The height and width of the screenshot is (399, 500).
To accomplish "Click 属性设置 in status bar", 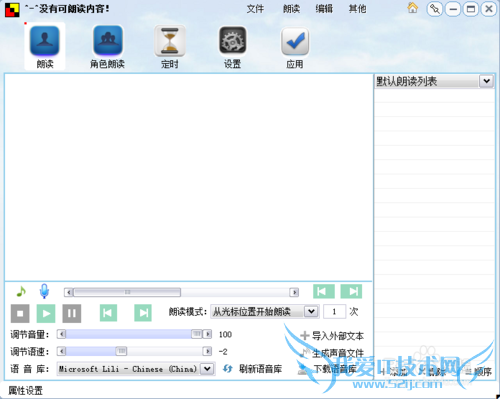I will click(x=26, y=390).
